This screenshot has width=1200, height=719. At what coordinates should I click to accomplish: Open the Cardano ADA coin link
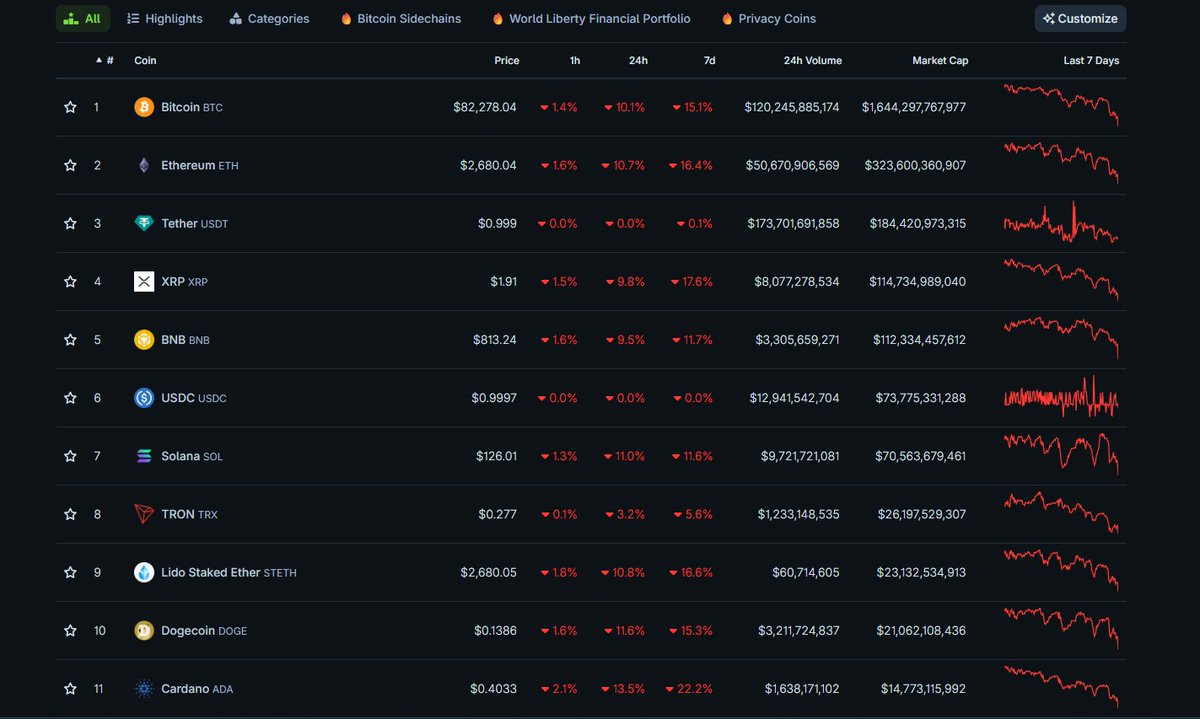point(197,688)
